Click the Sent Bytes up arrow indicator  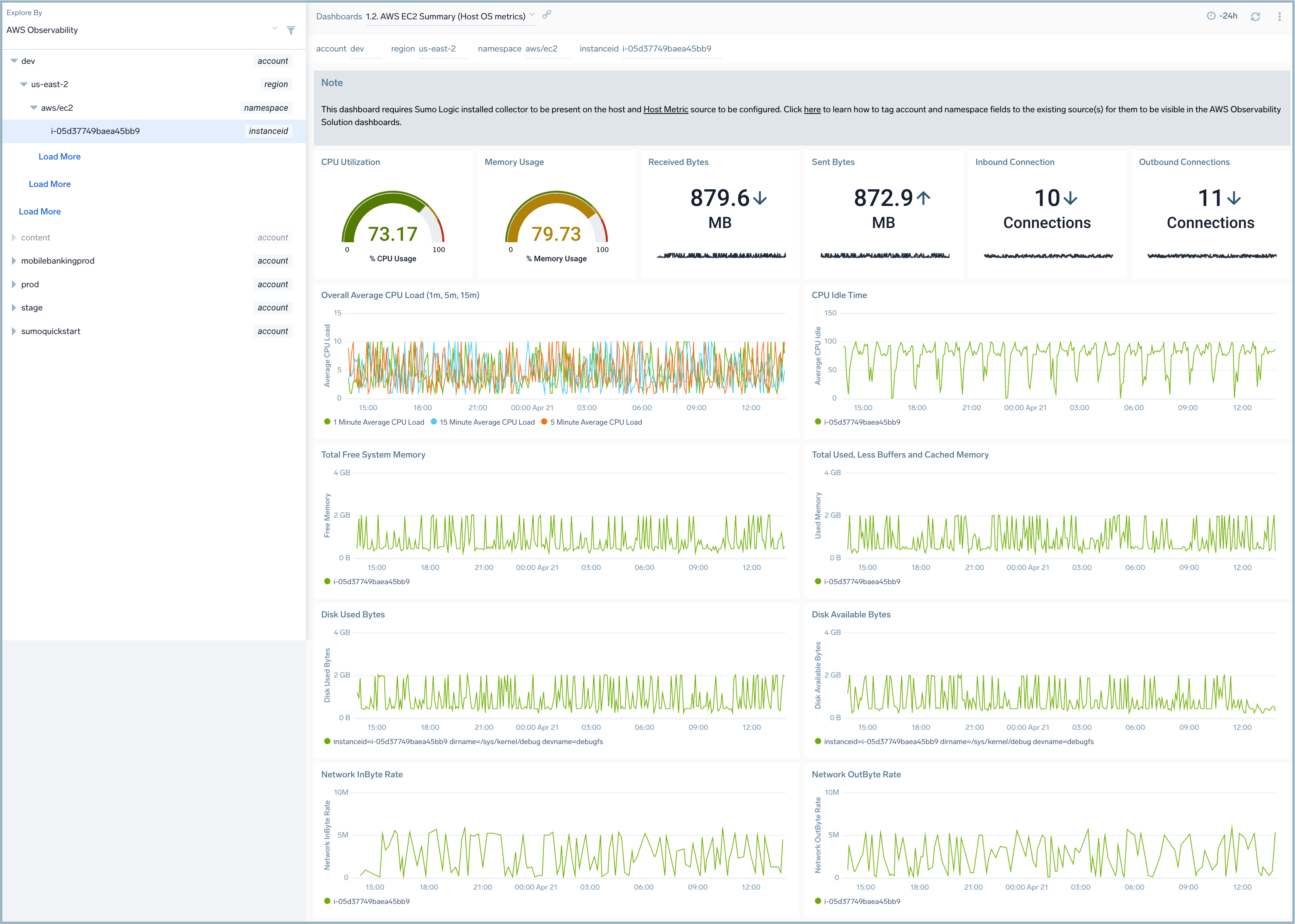tap(924, 198)
